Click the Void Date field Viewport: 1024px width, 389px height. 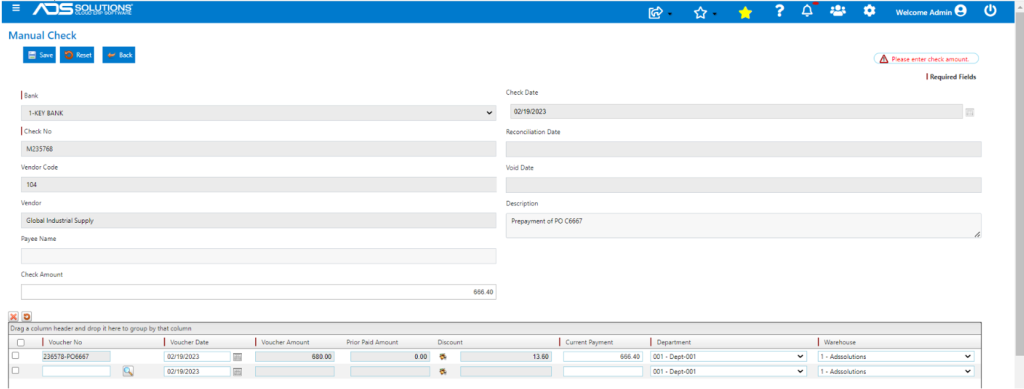[x=744, y=185]
